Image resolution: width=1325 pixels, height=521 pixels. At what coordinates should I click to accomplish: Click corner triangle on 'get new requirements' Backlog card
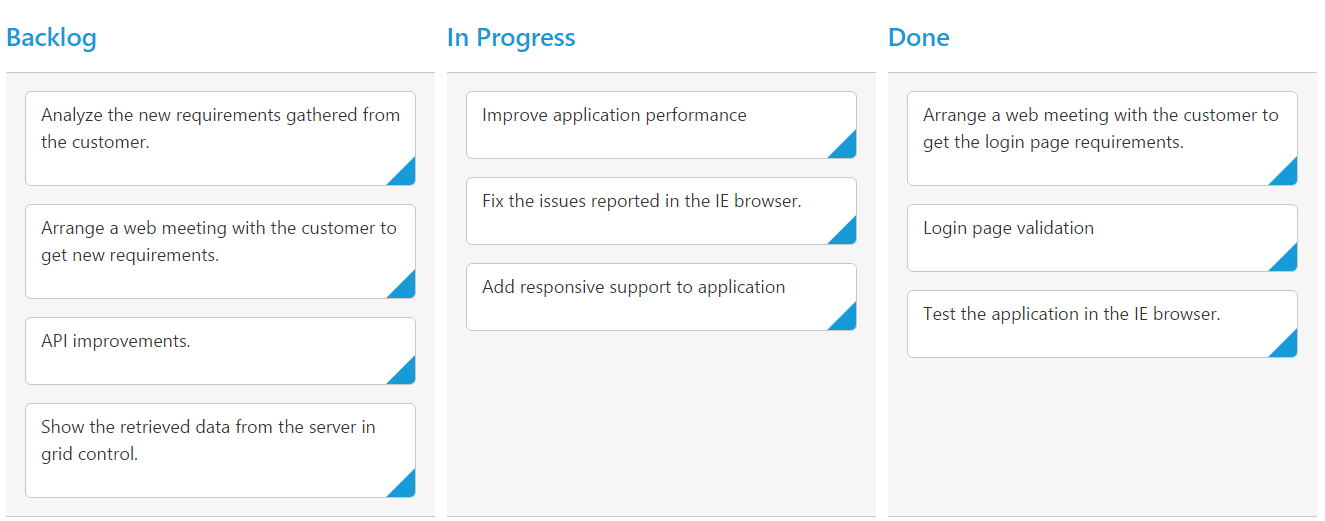point(405,288)
